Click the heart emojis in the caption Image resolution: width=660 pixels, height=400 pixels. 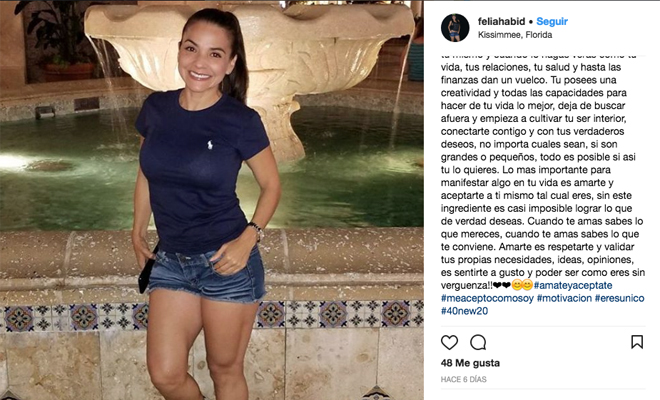click(x=502, y=285)
